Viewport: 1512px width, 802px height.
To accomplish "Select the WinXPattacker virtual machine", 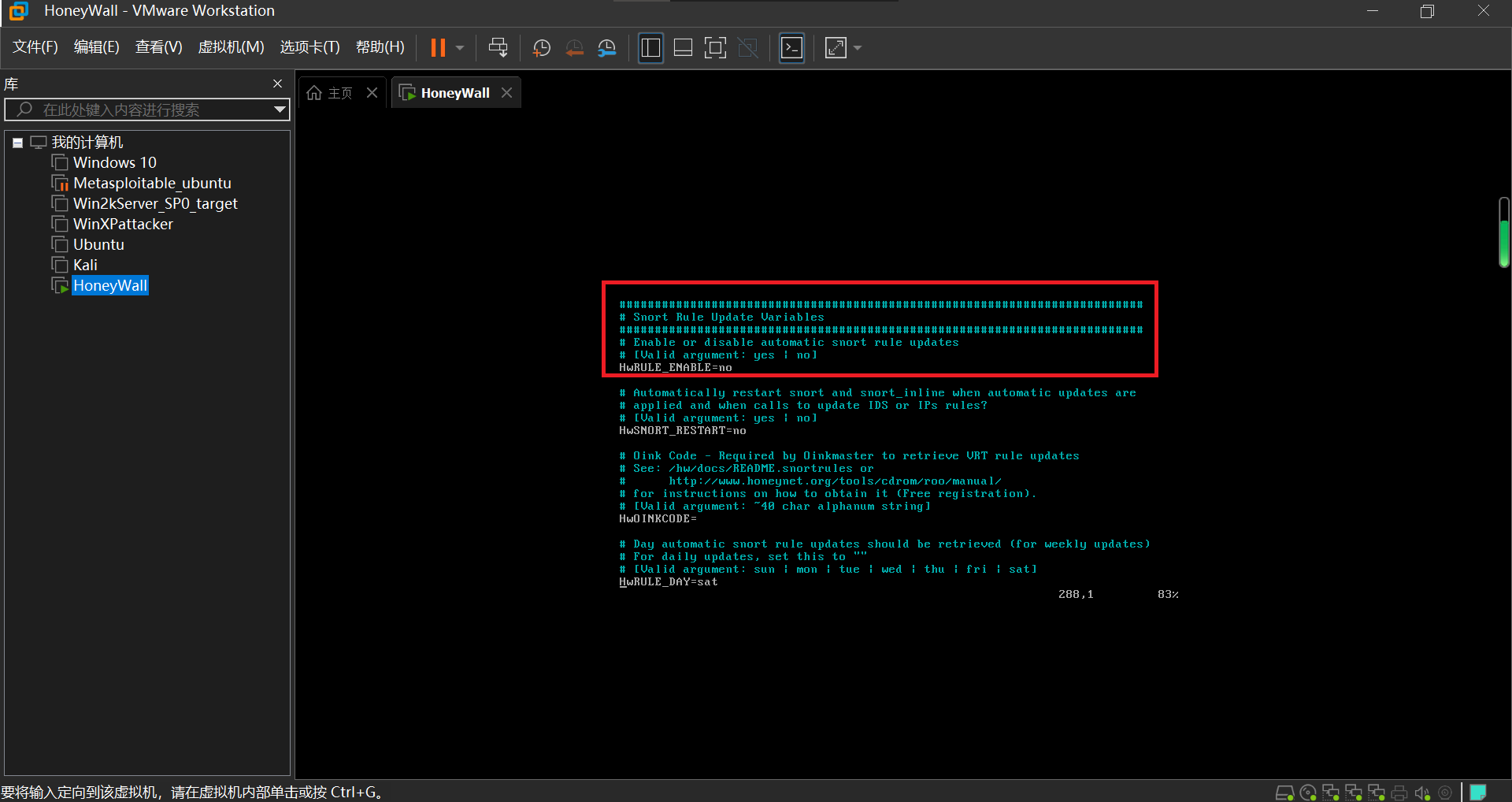I will tap(123, 225).
